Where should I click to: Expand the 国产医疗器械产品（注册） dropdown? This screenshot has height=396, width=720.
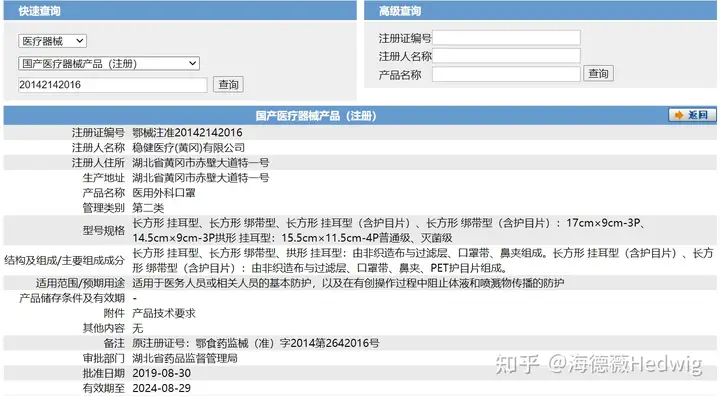pyautogui.click(x=109, y=63)
